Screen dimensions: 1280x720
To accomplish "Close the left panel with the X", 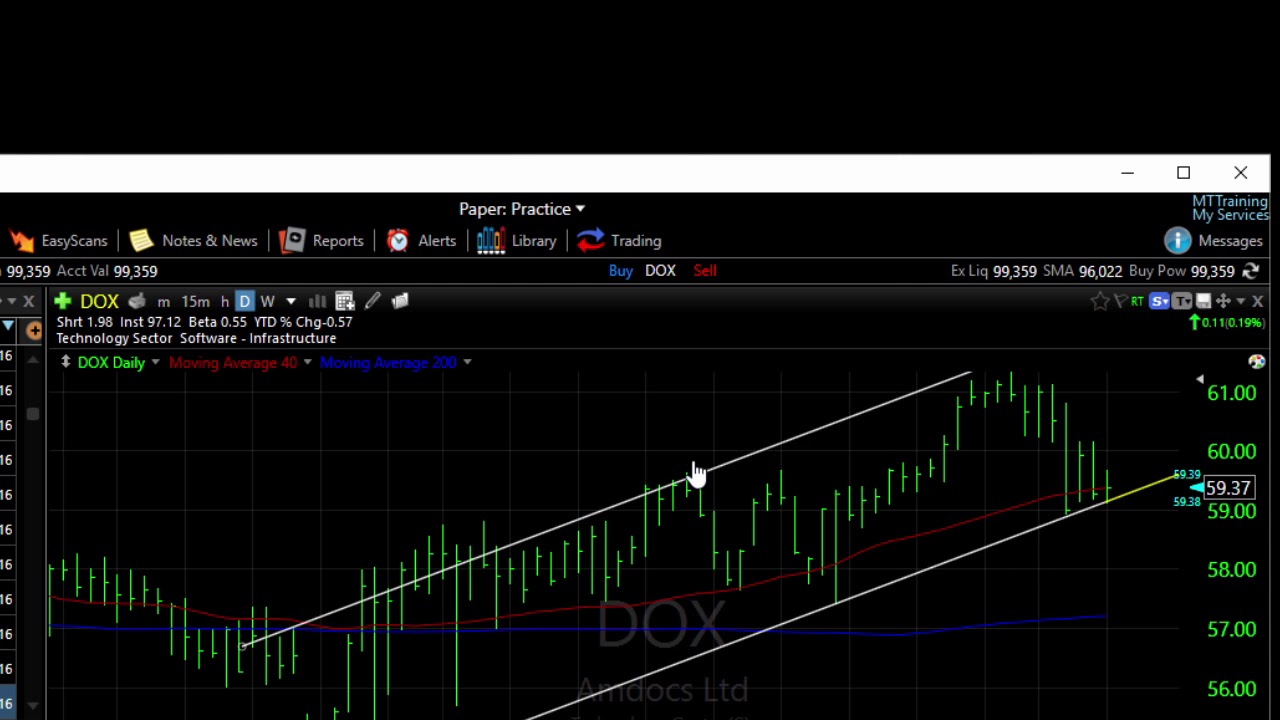I will point(28,301).
